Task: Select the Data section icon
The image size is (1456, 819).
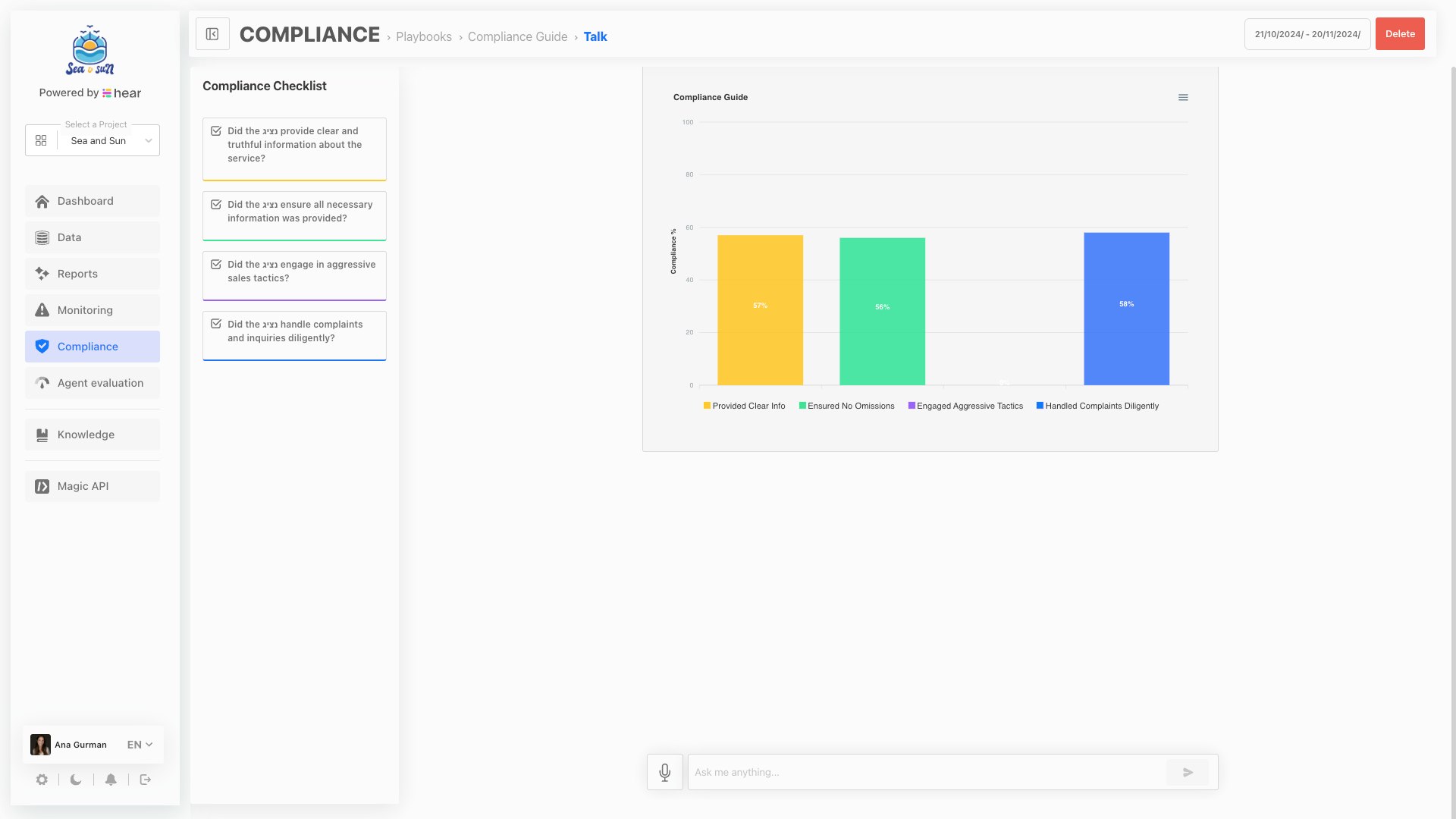Action: click(x=42, y=237)
